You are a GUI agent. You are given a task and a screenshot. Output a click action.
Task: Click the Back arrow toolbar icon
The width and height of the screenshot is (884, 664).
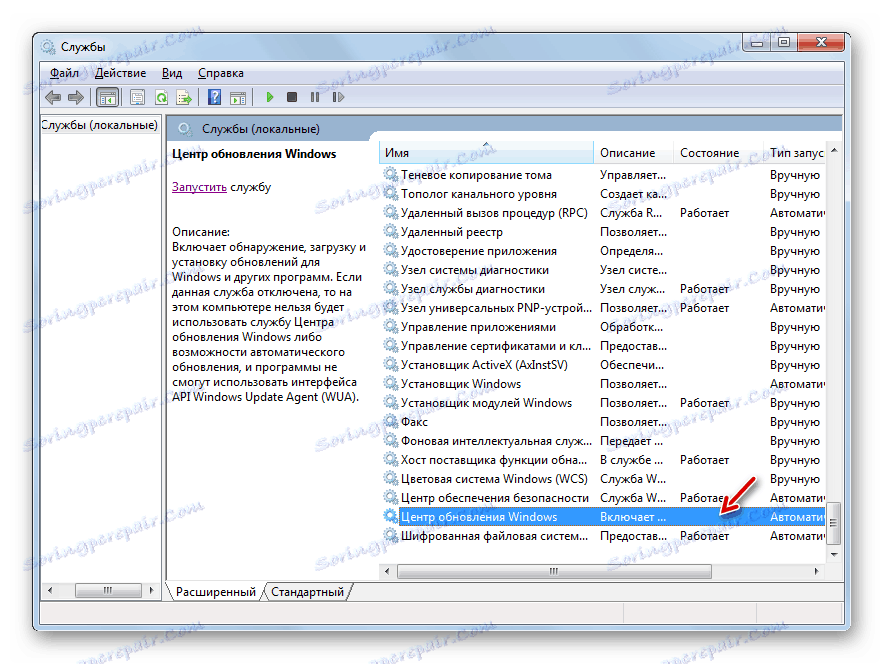tap(53, 98)
